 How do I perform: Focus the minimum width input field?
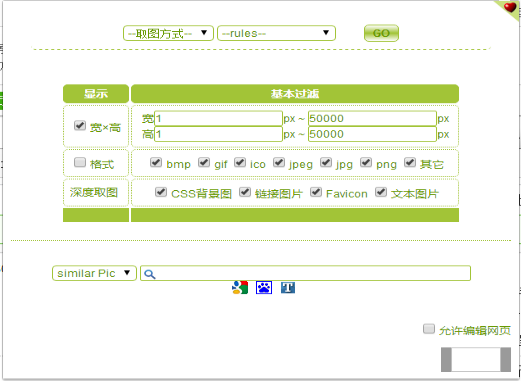(218, 118)
